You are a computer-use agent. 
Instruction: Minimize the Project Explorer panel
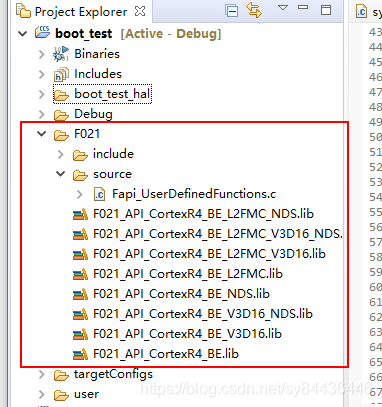click(303, 7)
